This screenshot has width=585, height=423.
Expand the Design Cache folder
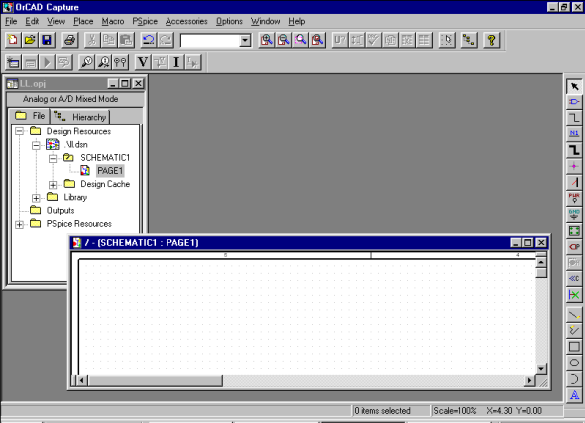pos(53,185)
